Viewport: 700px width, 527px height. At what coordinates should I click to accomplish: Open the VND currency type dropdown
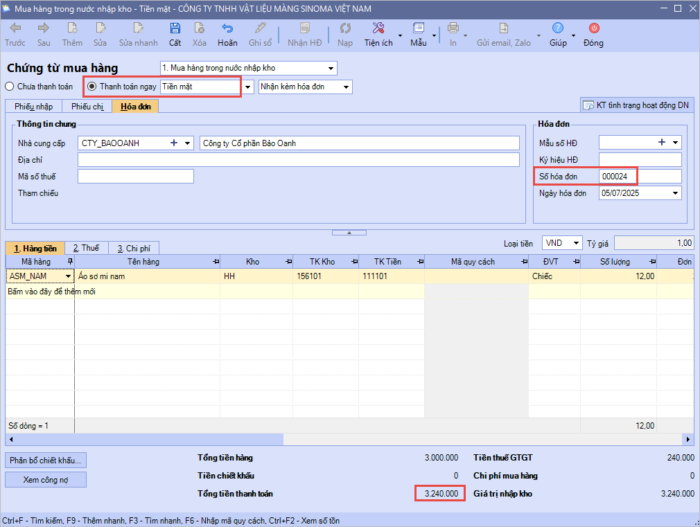pyautogui.click(x=576, y=243)
